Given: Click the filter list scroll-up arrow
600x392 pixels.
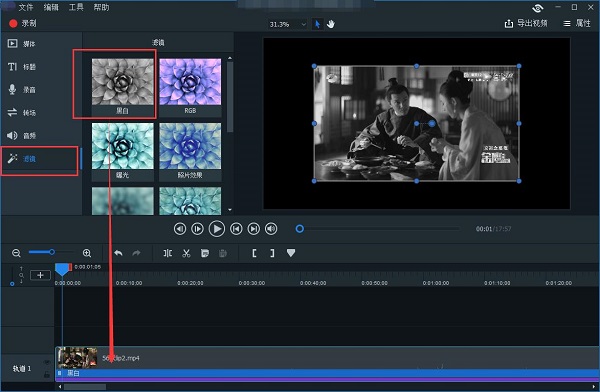Looking at the screenshot, I should tap(230, 58).
